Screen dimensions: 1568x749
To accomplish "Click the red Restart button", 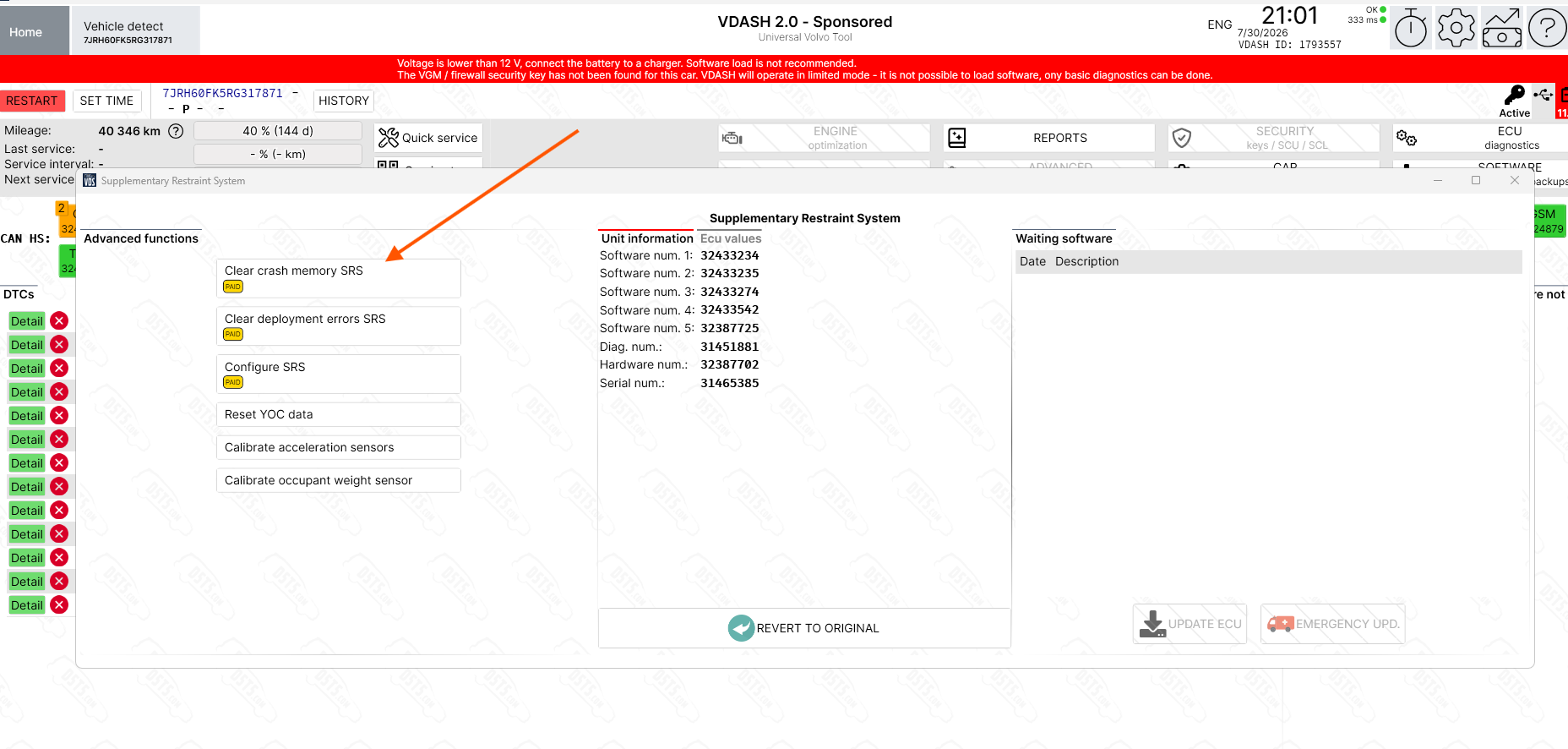I will (32, 101).
